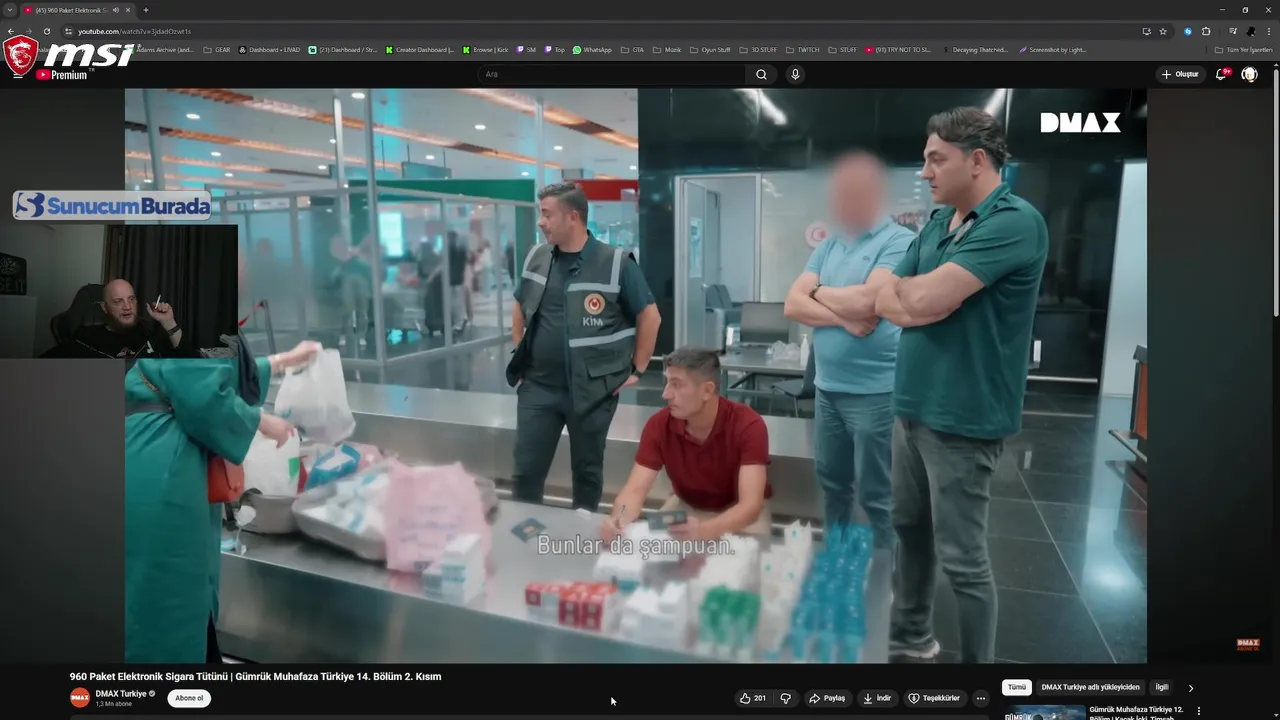Open YouTube notifications bell
The height and width of the screenshot is (720, 1280).
(1221, 74)
